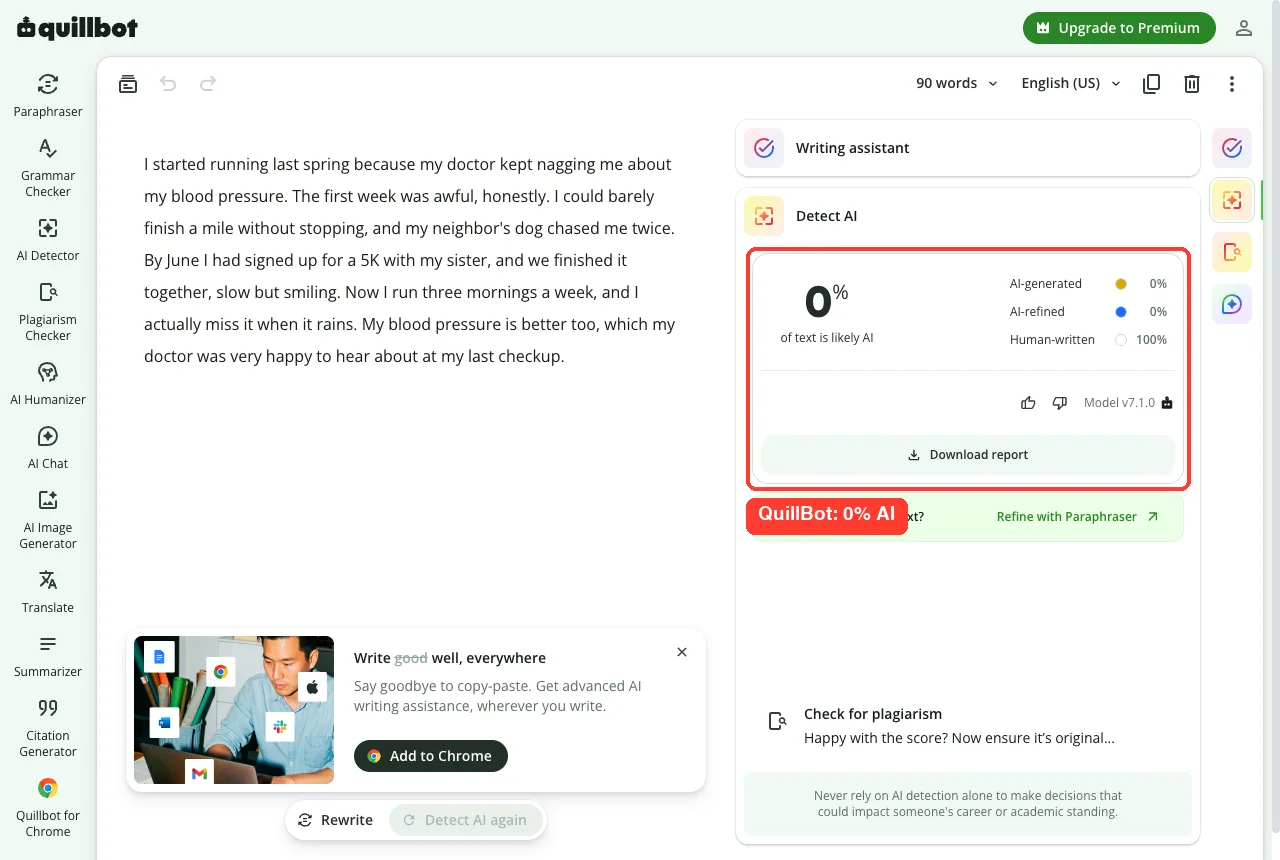Open the Check for plagiarism card
Image resolution: width=1280 pixels, height=860 pixels.
click(x=967, y=727)
